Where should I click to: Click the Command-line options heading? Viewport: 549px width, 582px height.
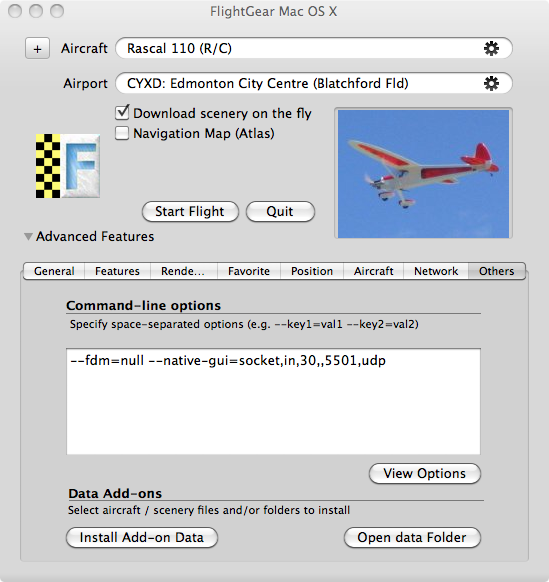(x=143, y=305)
